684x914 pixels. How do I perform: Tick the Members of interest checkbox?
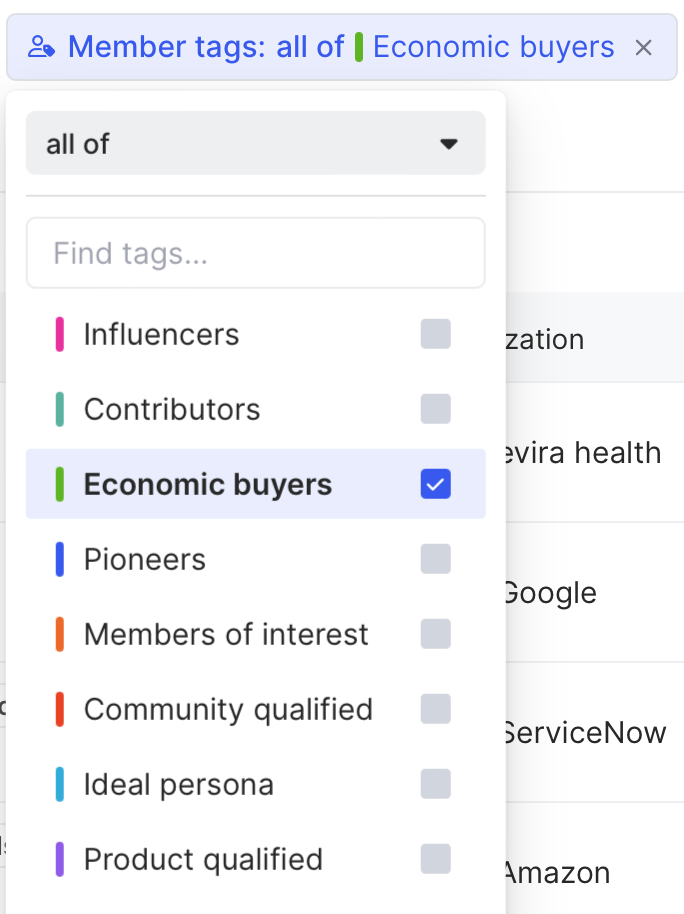(436, 634)
